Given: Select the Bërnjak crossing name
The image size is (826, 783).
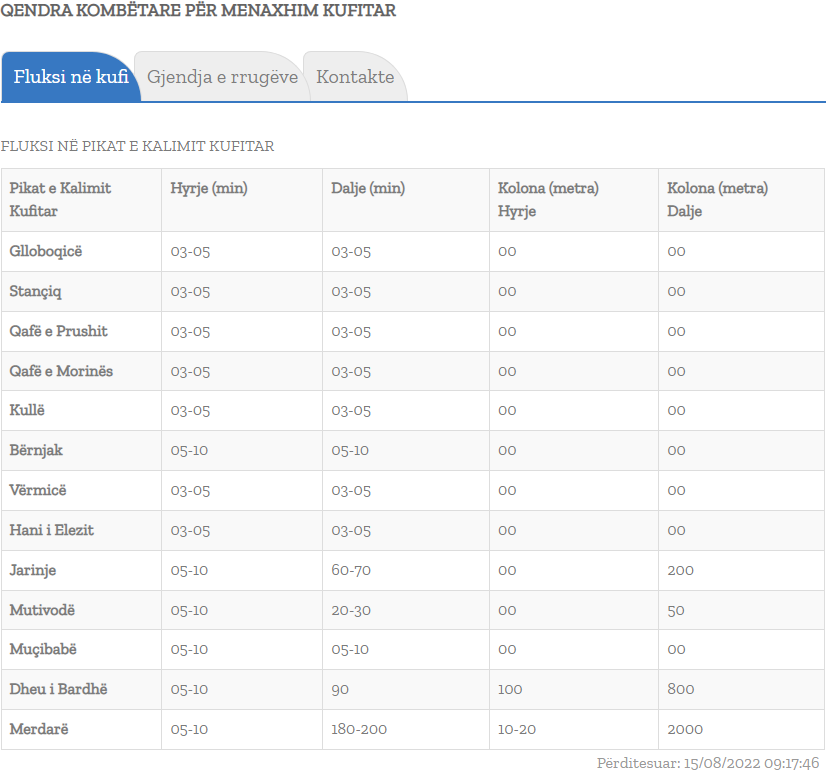Looking at the screenshot, I should tap(36, 450).
